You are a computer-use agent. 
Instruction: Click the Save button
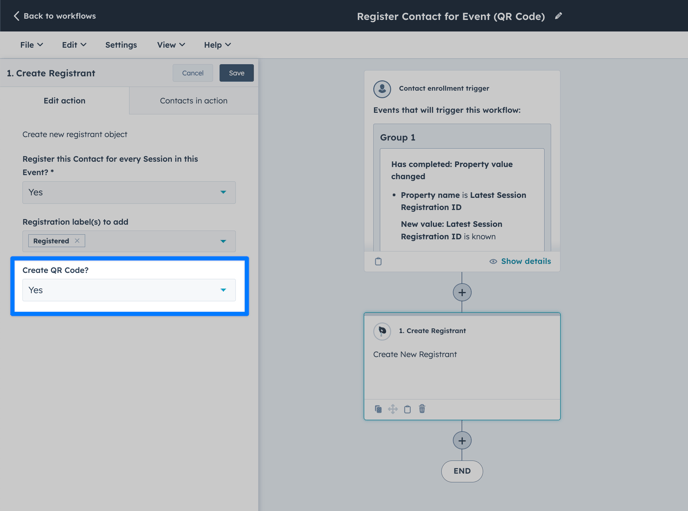coord(236,73)
